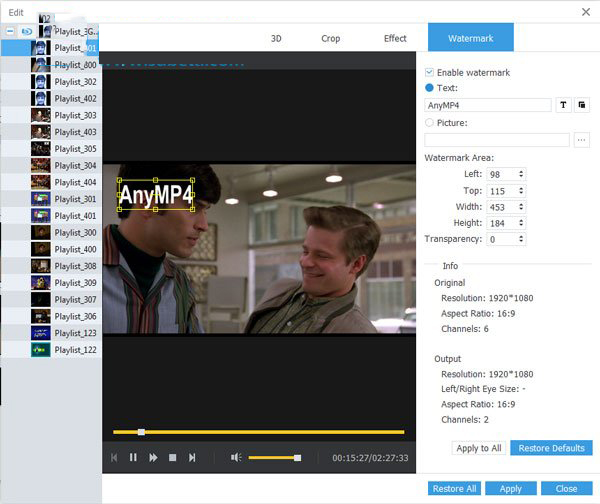
Task: Open the text font settings icon
Action: point(563,105)
